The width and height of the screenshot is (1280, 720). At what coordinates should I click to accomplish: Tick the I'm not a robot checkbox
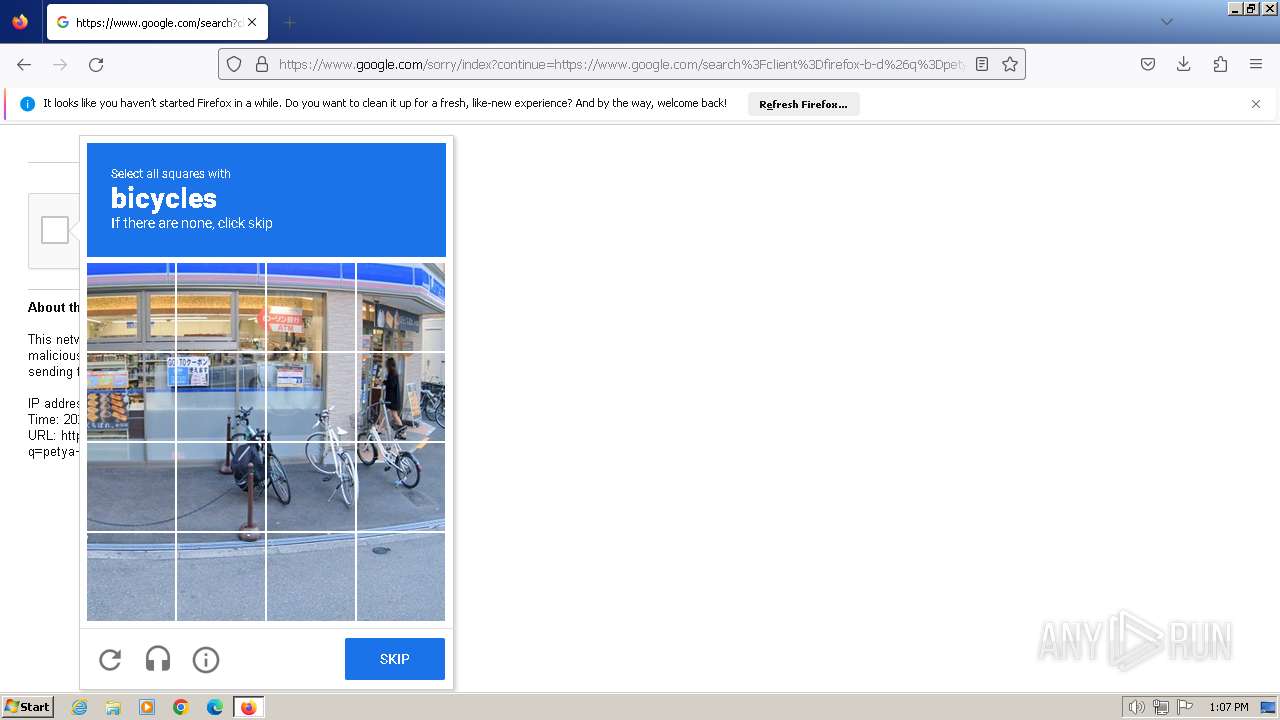(x=55, y=230)
